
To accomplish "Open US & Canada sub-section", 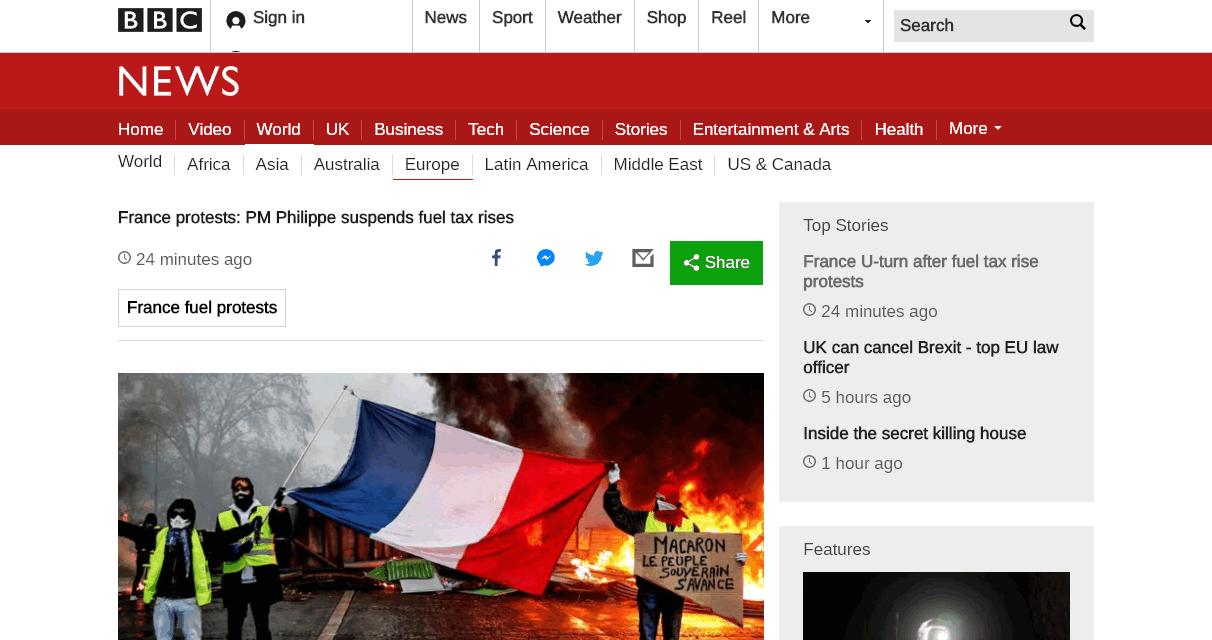I will (779, 165).
